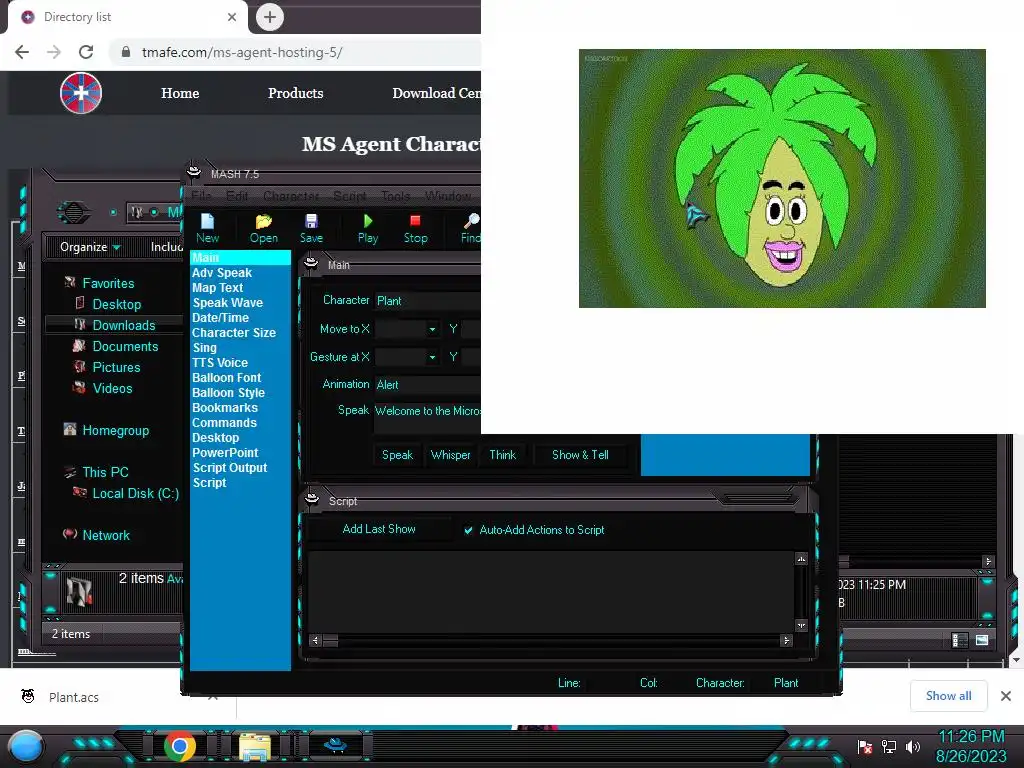Click the Script panel header icon
Viewport: 1024px width, 768px height.
tap(312, 500)
